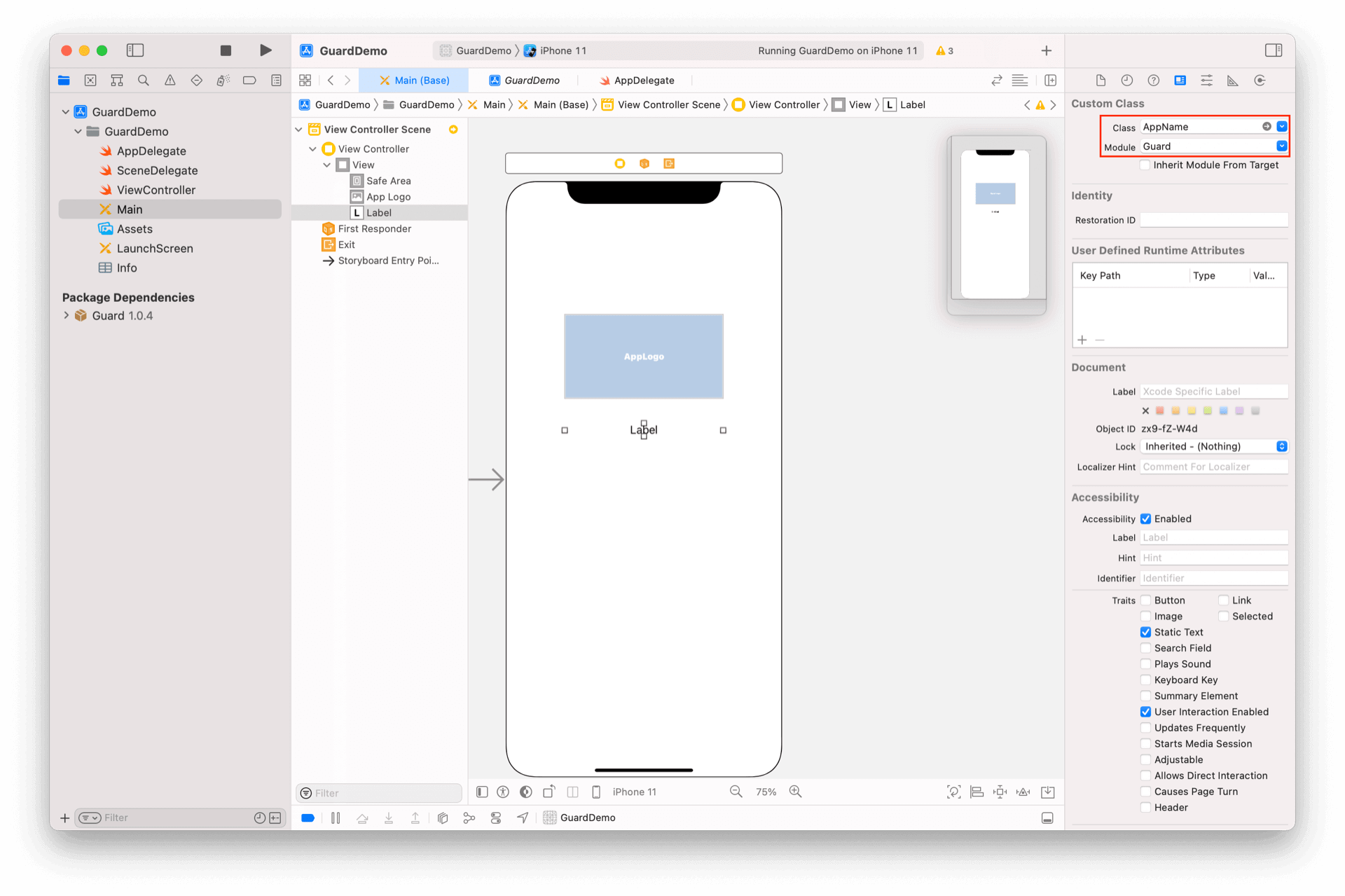Open the Issue navigator warning icon
This screenshot has height=896, width=1345.
(170, 81)
